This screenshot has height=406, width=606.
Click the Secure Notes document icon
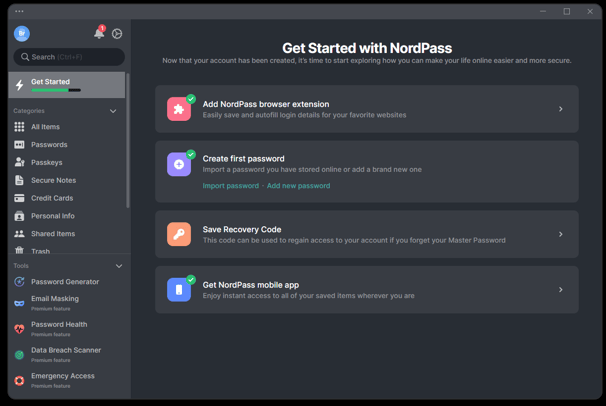(x=19, y=180)
